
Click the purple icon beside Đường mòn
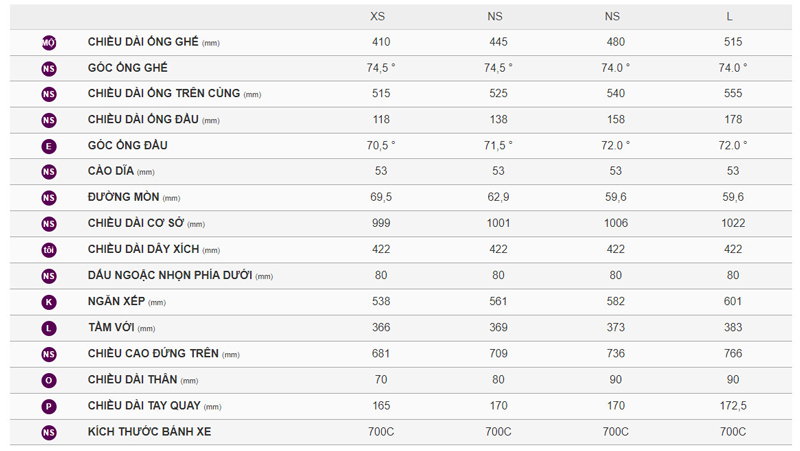(49, 198)
